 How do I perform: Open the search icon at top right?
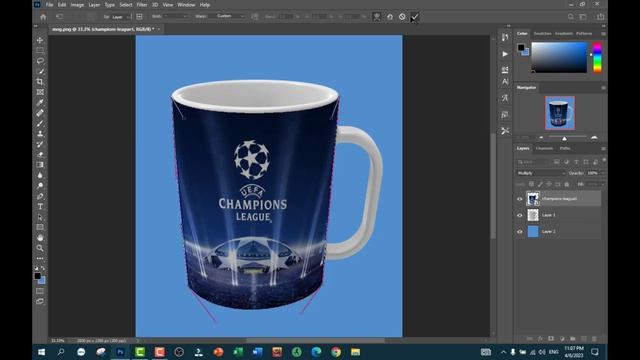[x=571, y=17]
